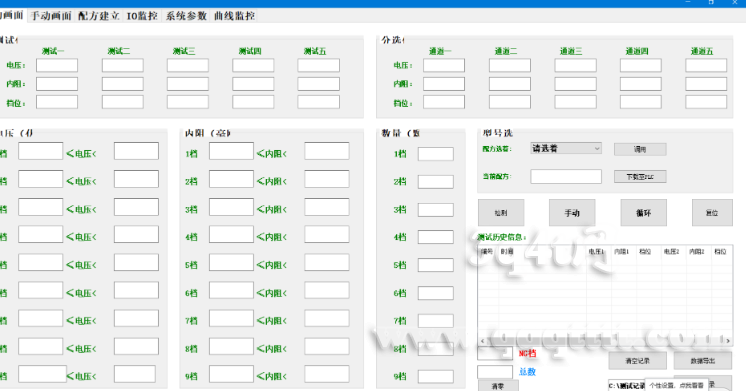Expand the 配方选择 combo box

[x=566, y=148]
